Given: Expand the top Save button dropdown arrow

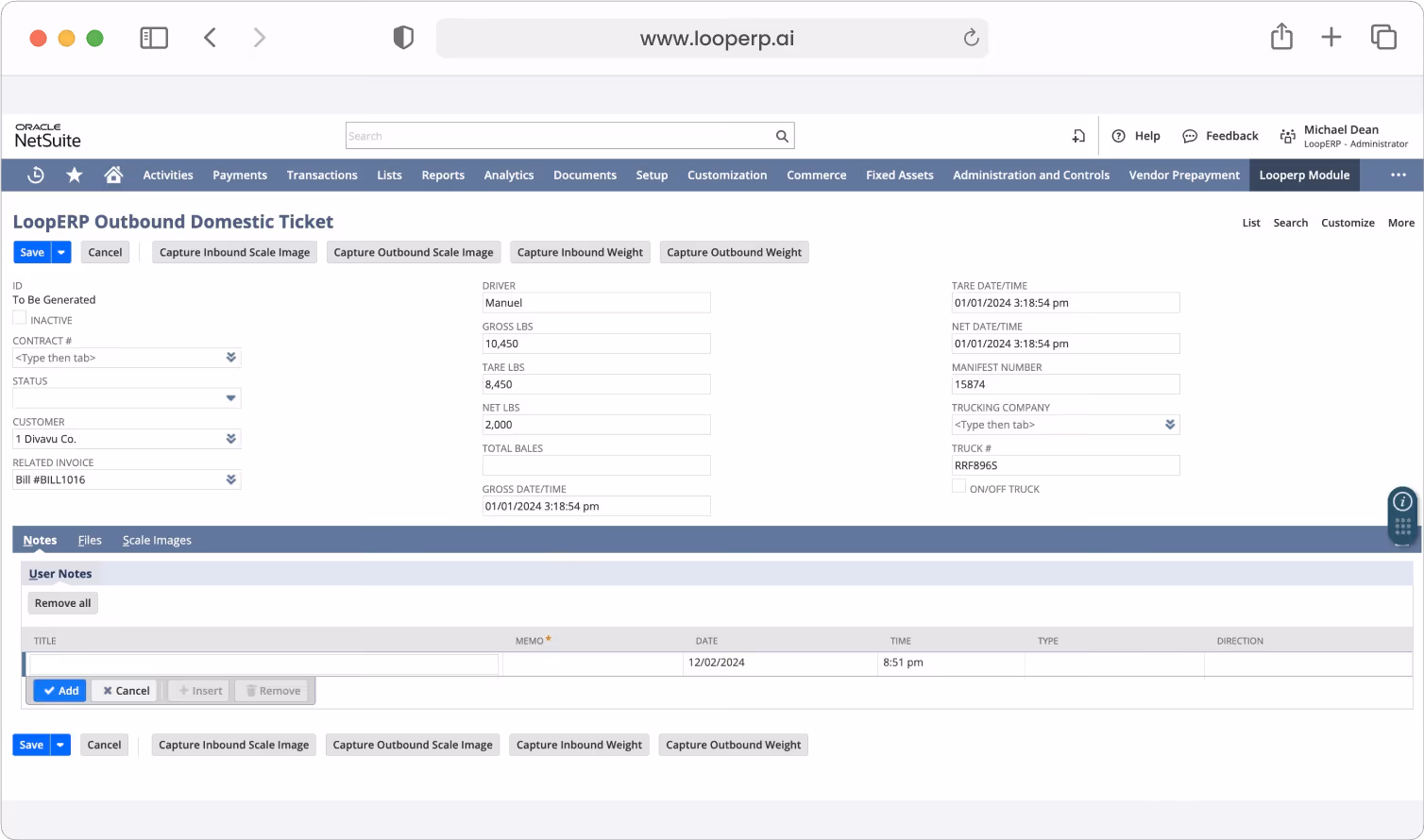Looking at the screenshot, I should 61,252.
